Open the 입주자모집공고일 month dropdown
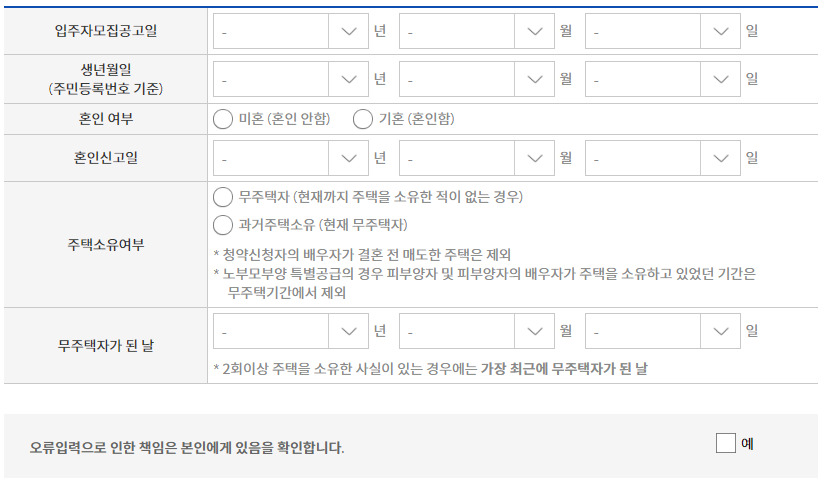The height and width of the screenshot is (478, 818). [476, 31]
